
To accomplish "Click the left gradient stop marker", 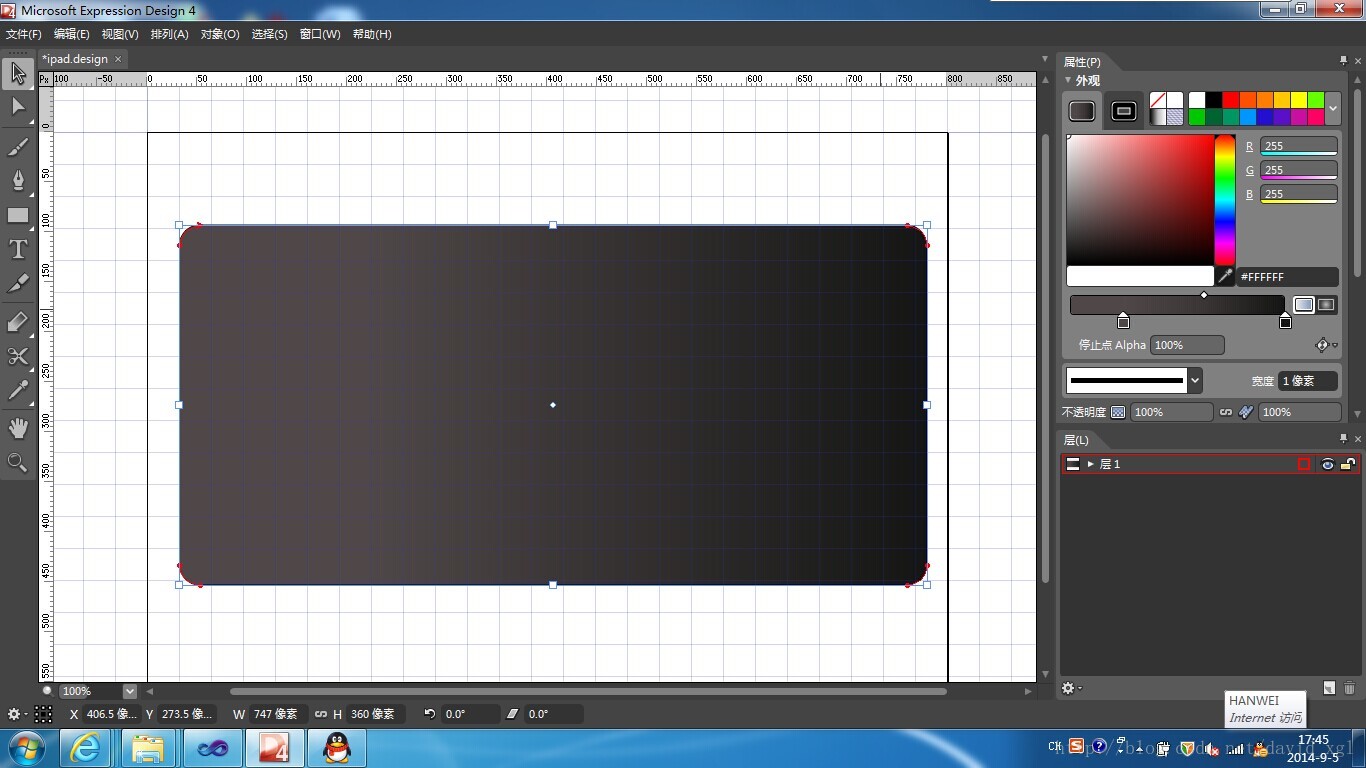I will [x=1123, y=320].
